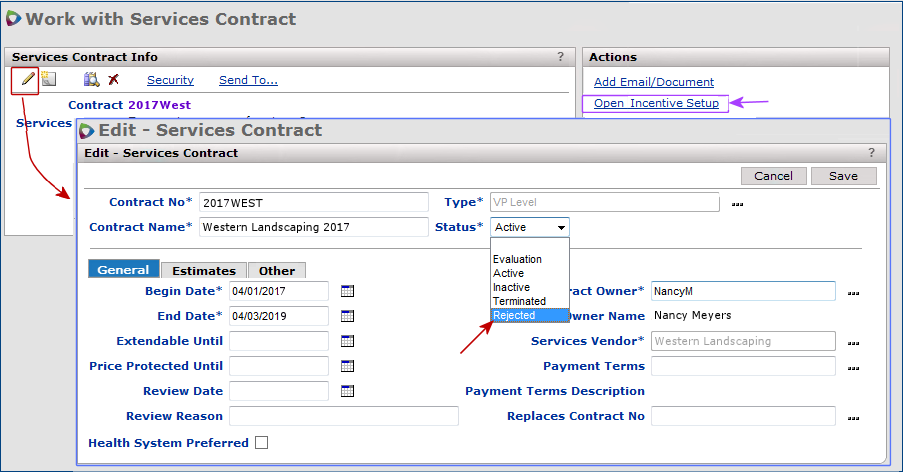Image resolution: width=903 pixels, height=472 pixels.
Task: Click the Cancel button
Action: 773,176
